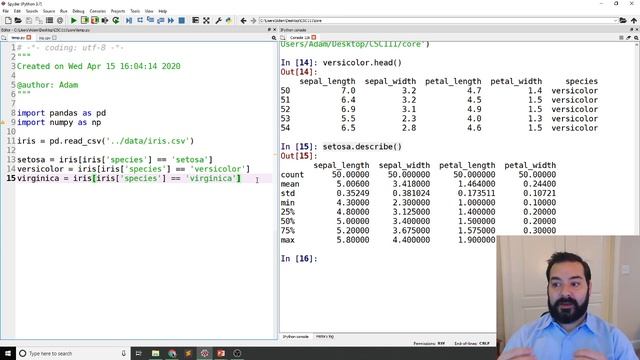Create a new file via toolbar icon
The width and height of the screenshot is (640, 360).
pos(8,20)
